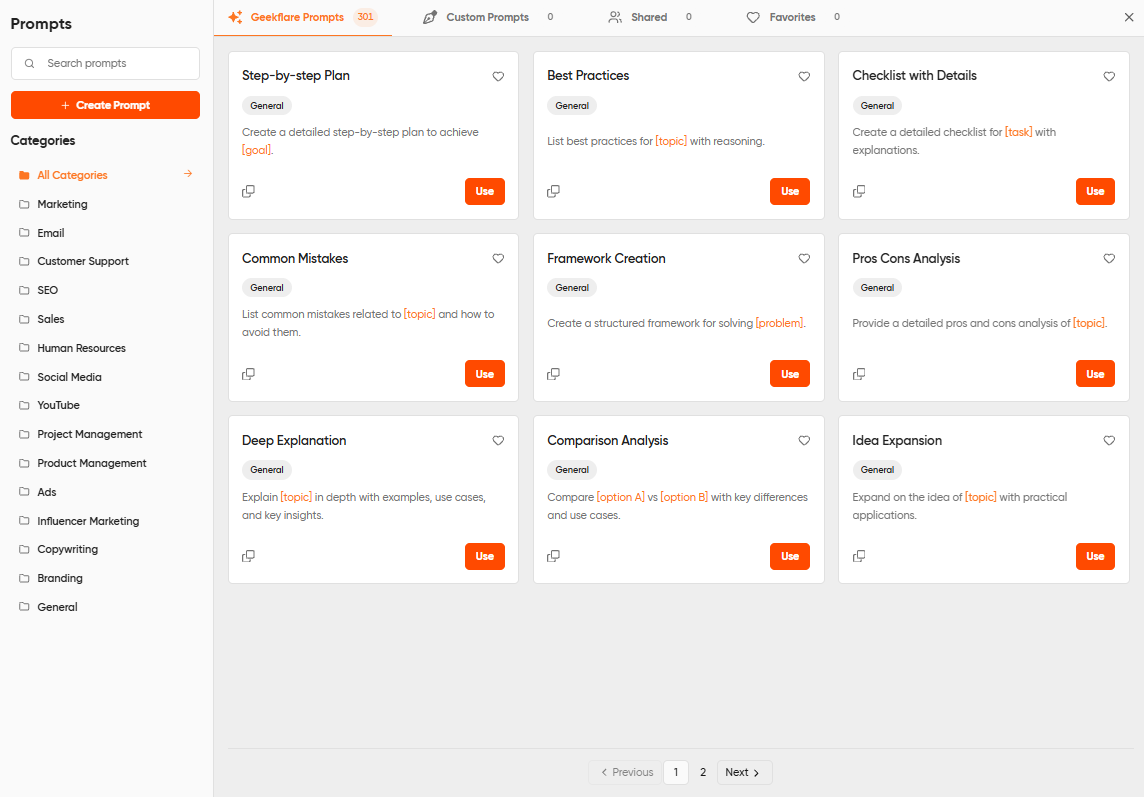The width and height of the screenshot is (1144, 797).
Task: Click the pen icon beside Custom Prompts
Action: (429, 17)
